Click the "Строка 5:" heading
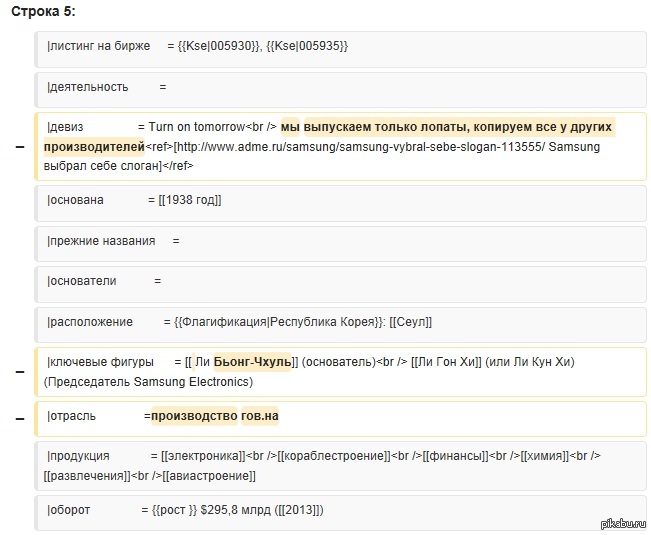This screenshot has width=651, height=535. [x=43, y=11]
